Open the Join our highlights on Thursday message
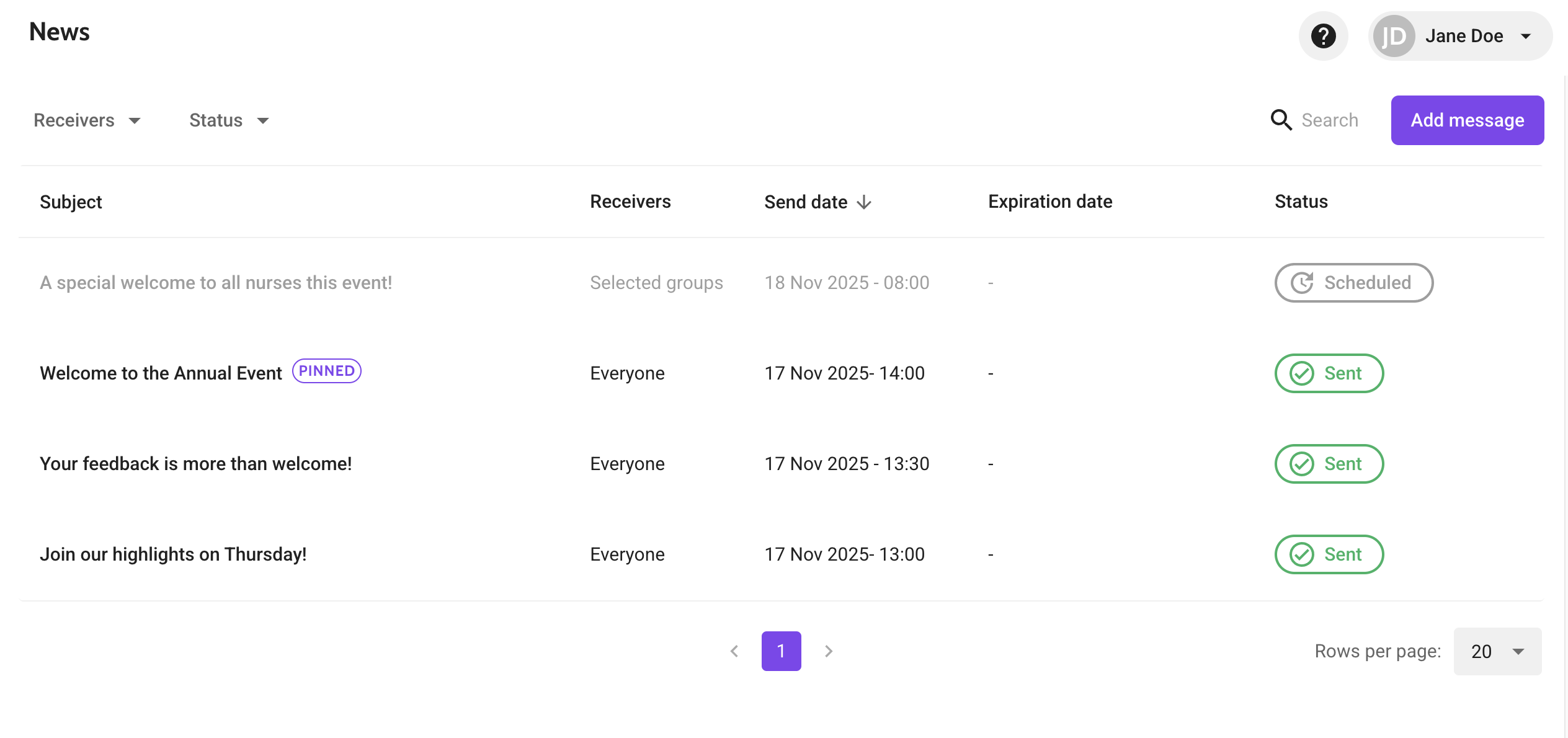The image size is (1568, 738). click(173, 554)
